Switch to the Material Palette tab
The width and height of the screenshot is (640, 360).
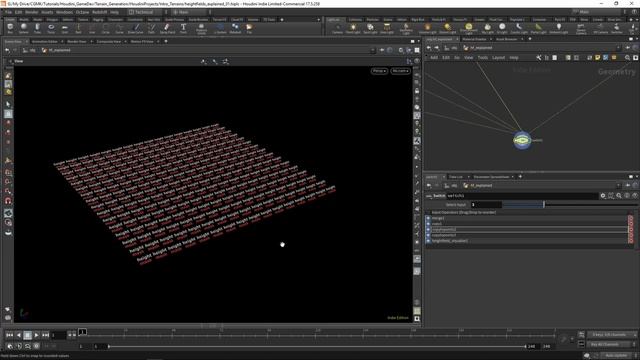(x=474, y=39)
